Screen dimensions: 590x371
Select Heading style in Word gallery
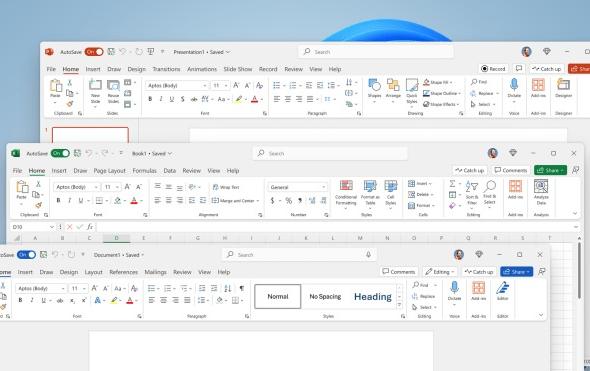(x=373, y=296)
